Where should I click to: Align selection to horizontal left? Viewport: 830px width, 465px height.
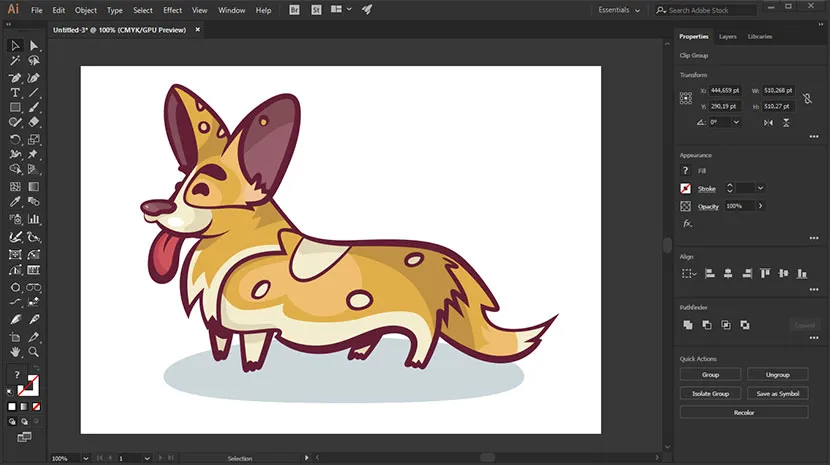709,273
